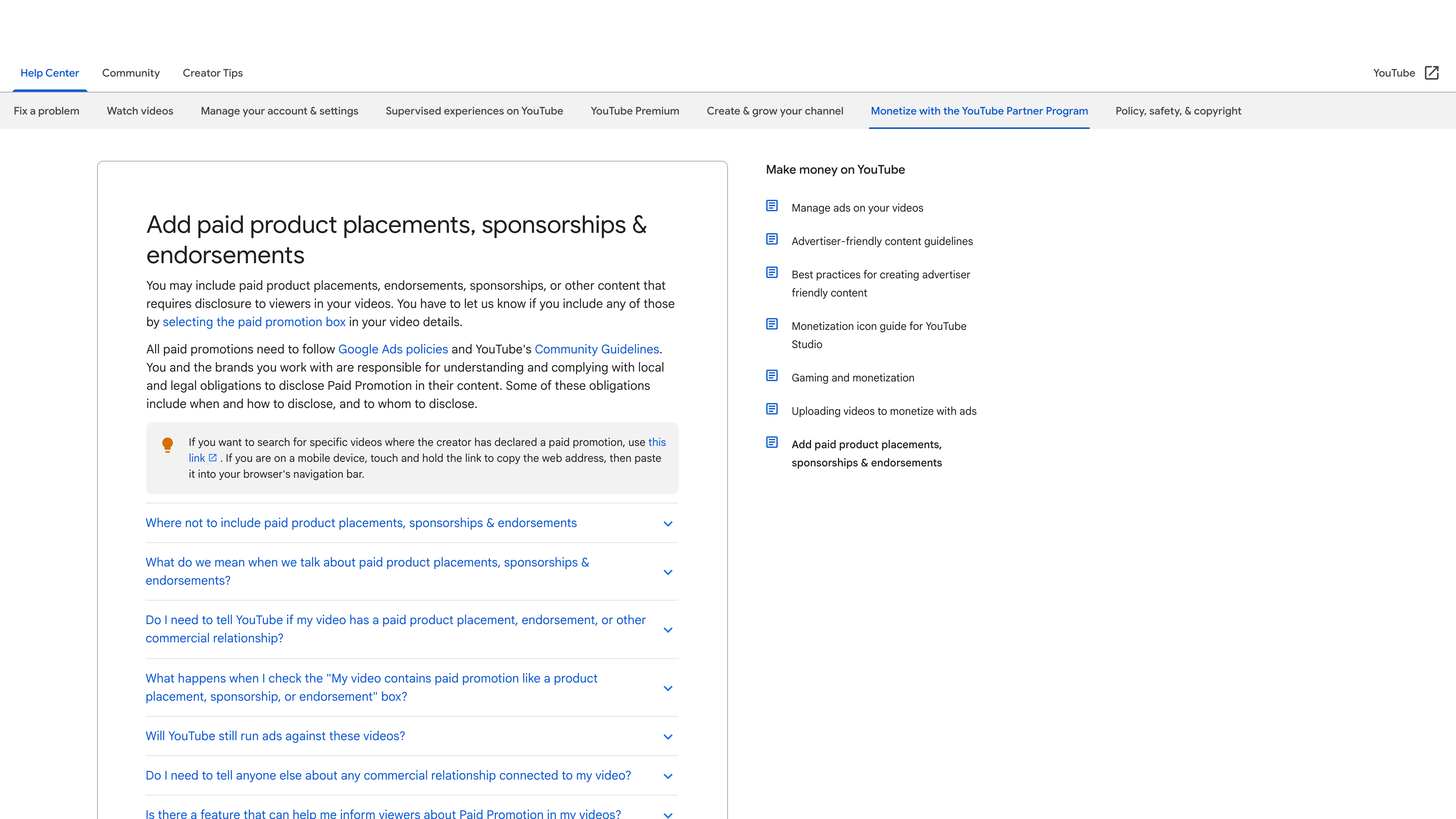
Task: Expand 'Will YouTube still run ads' chevron
Action: tap(667, 736)
